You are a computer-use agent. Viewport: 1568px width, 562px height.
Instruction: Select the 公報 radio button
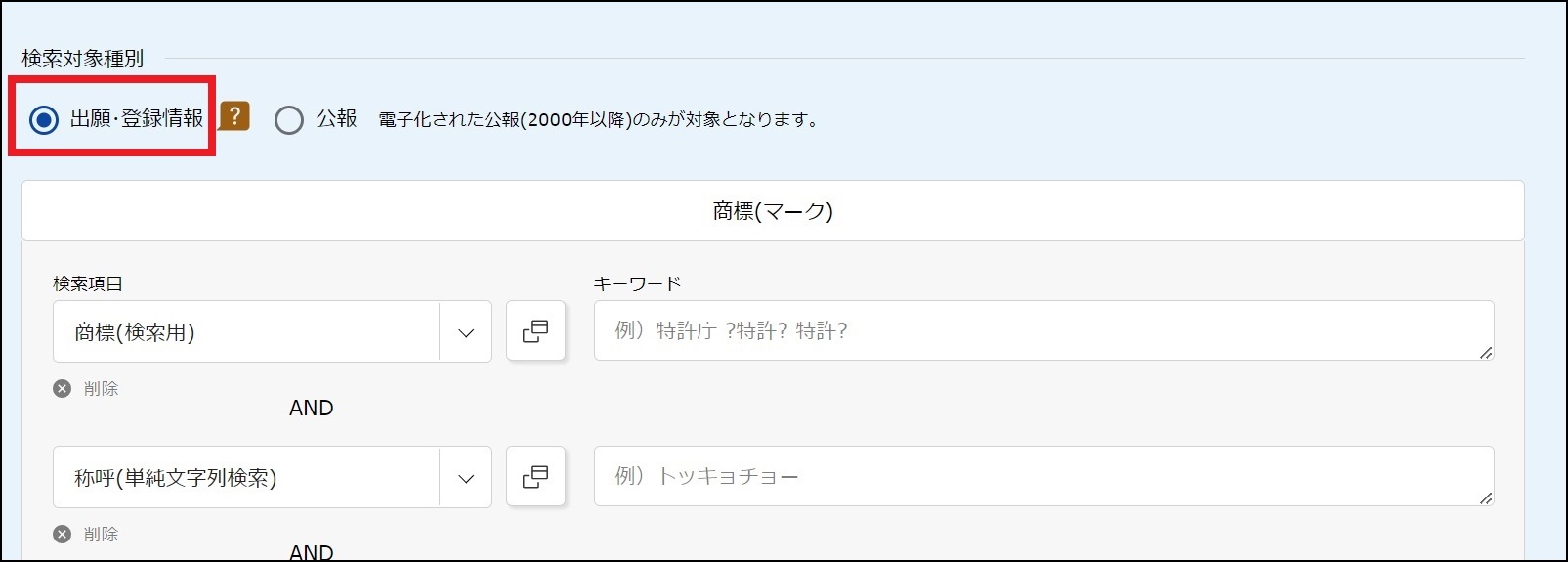pyautogui.click(x=289, y=120)
